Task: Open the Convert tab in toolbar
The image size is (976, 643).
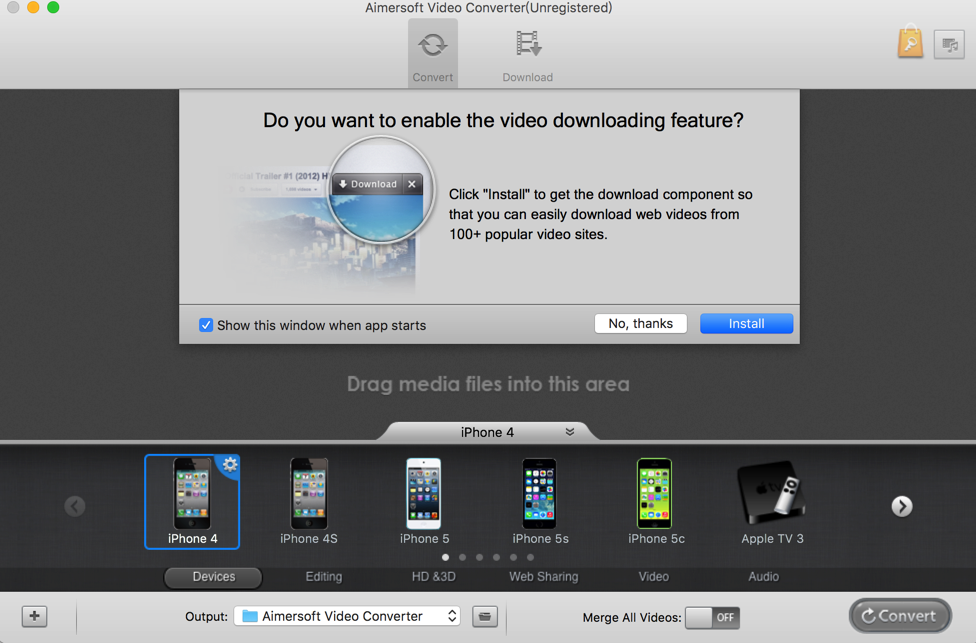Action: (x=433, y=53)
